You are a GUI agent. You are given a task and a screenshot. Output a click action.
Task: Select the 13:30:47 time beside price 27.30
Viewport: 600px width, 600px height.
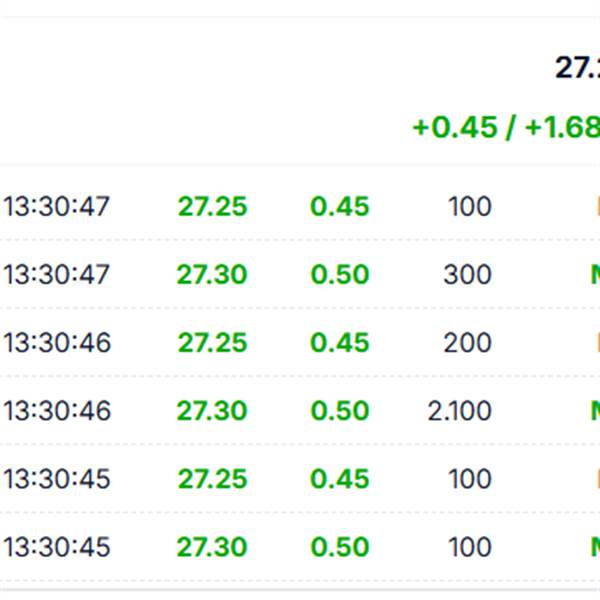57,274
